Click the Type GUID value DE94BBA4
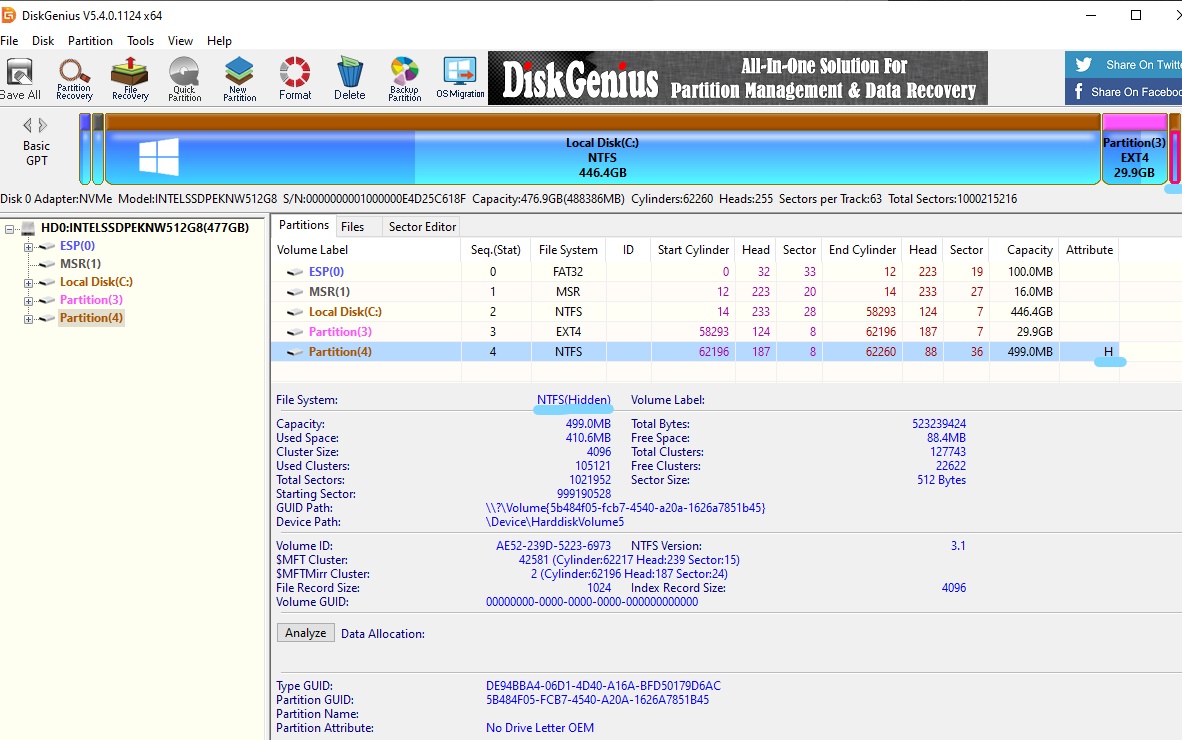 pos(603,686)
